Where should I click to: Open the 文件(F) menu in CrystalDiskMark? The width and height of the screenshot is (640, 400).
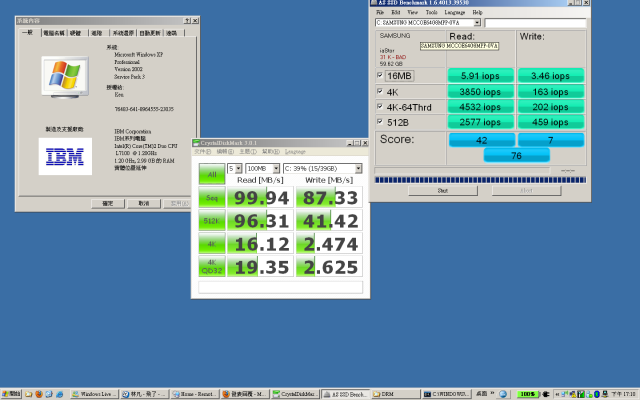pos(202,151)
